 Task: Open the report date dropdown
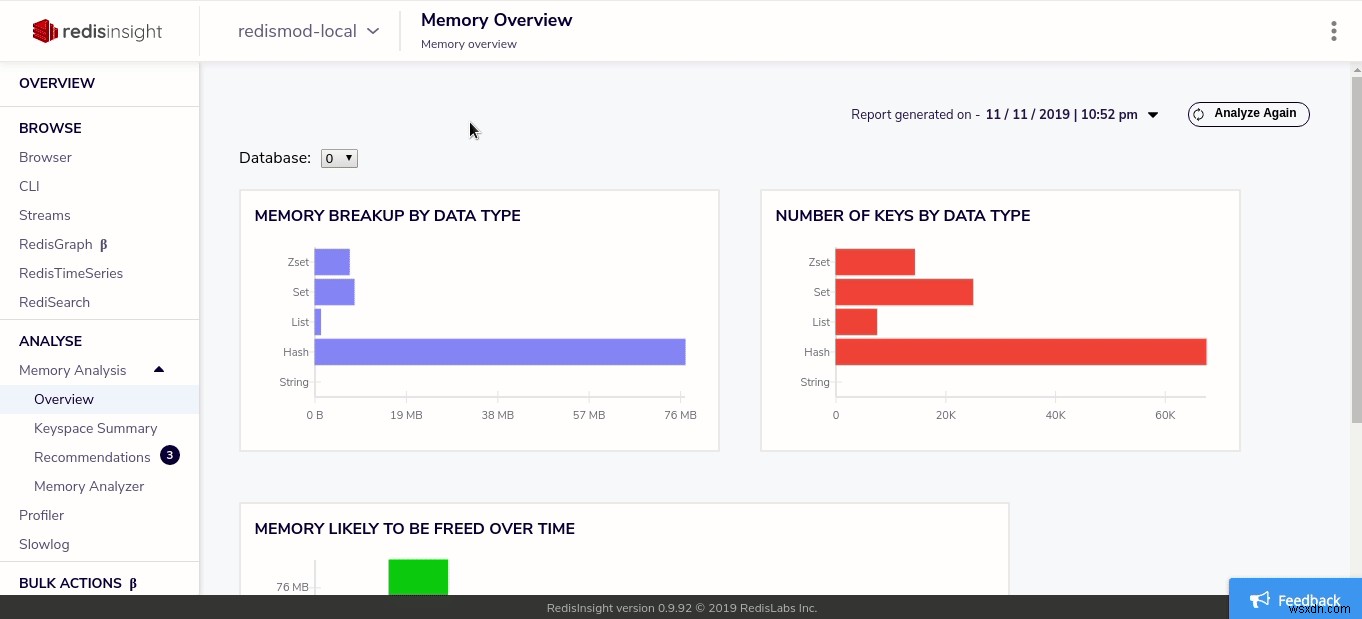click(x=1154, y=114)
